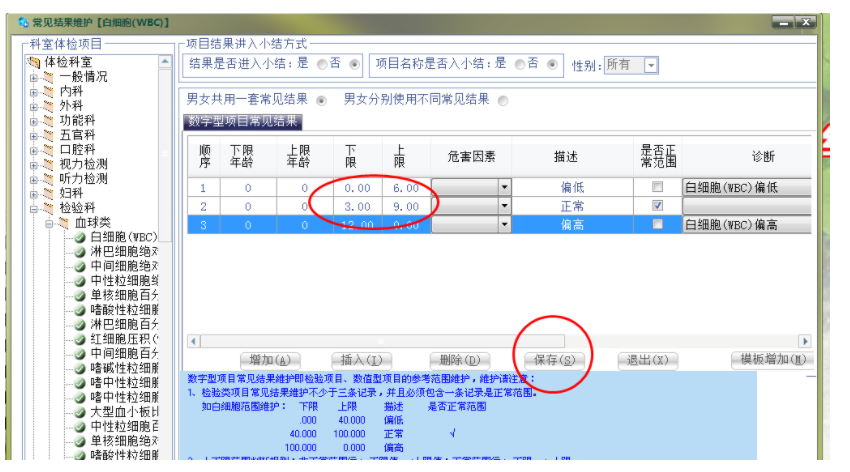Click the green check icon of 单核细胞绝对
This screenshot has width=850, height=472.
point(80,442)
